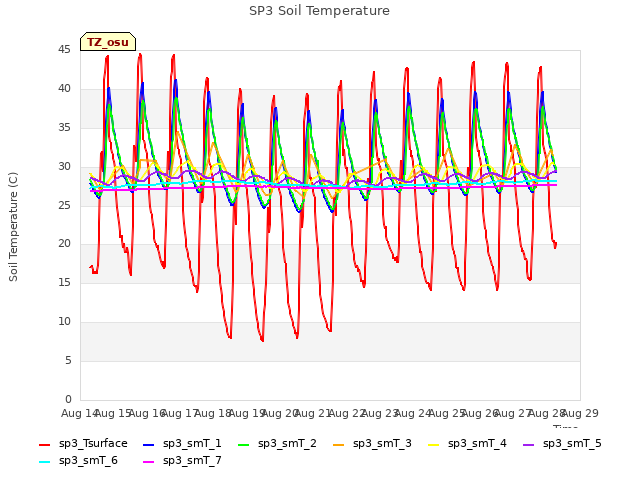The width and height of the screenshot is (640, 480).
Task: Click the green sp3_smT_2 legend swatch
Action: coord(244,444)
